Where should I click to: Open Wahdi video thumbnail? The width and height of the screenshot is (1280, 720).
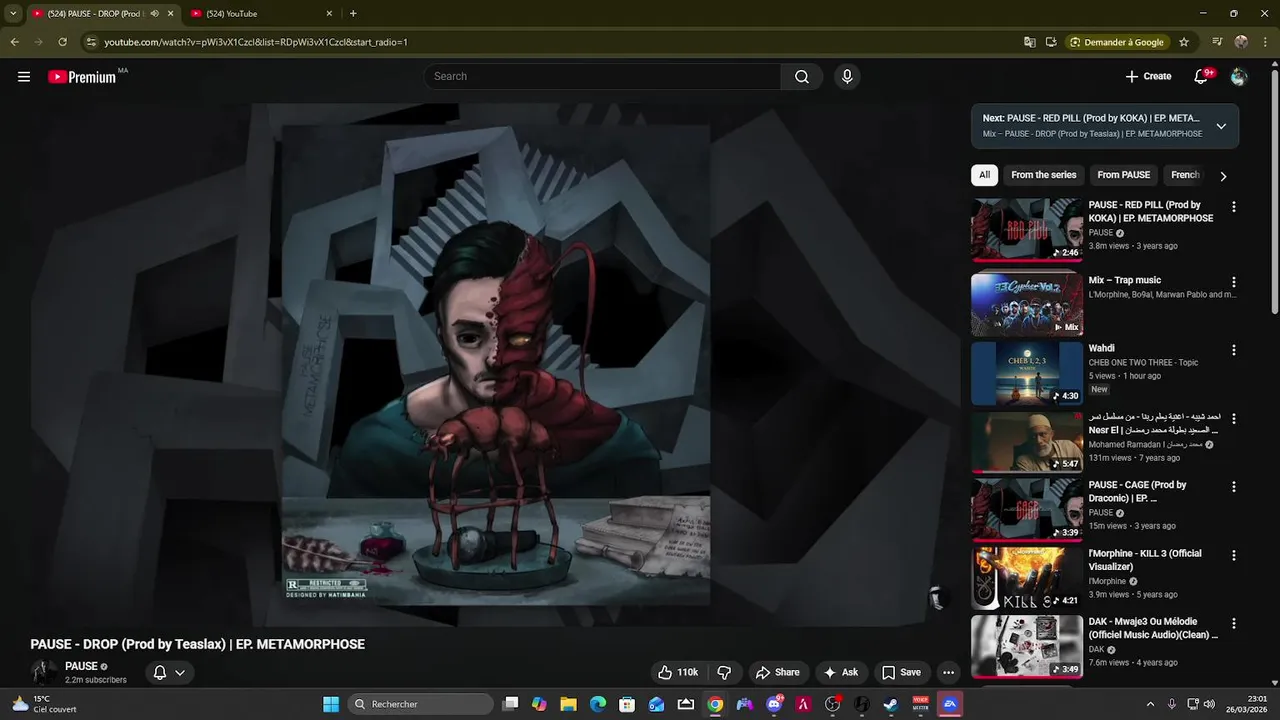(1027, 373)
